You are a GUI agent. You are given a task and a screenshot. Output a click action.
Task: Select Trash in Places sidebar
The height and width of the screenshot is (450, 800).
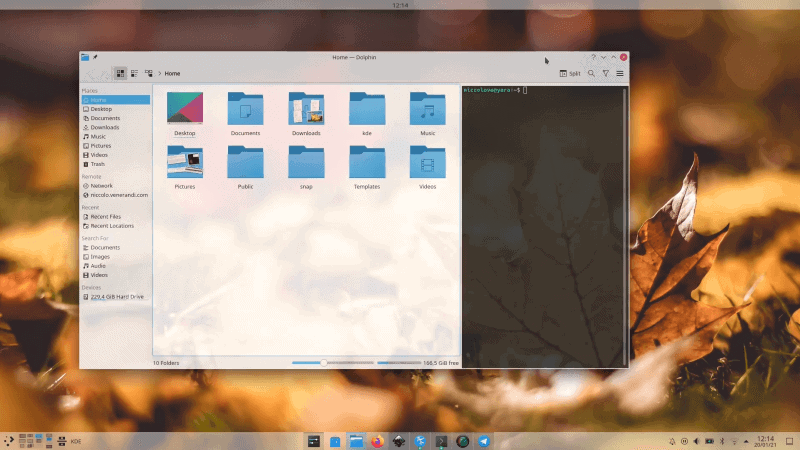click(x=99, y=164)
